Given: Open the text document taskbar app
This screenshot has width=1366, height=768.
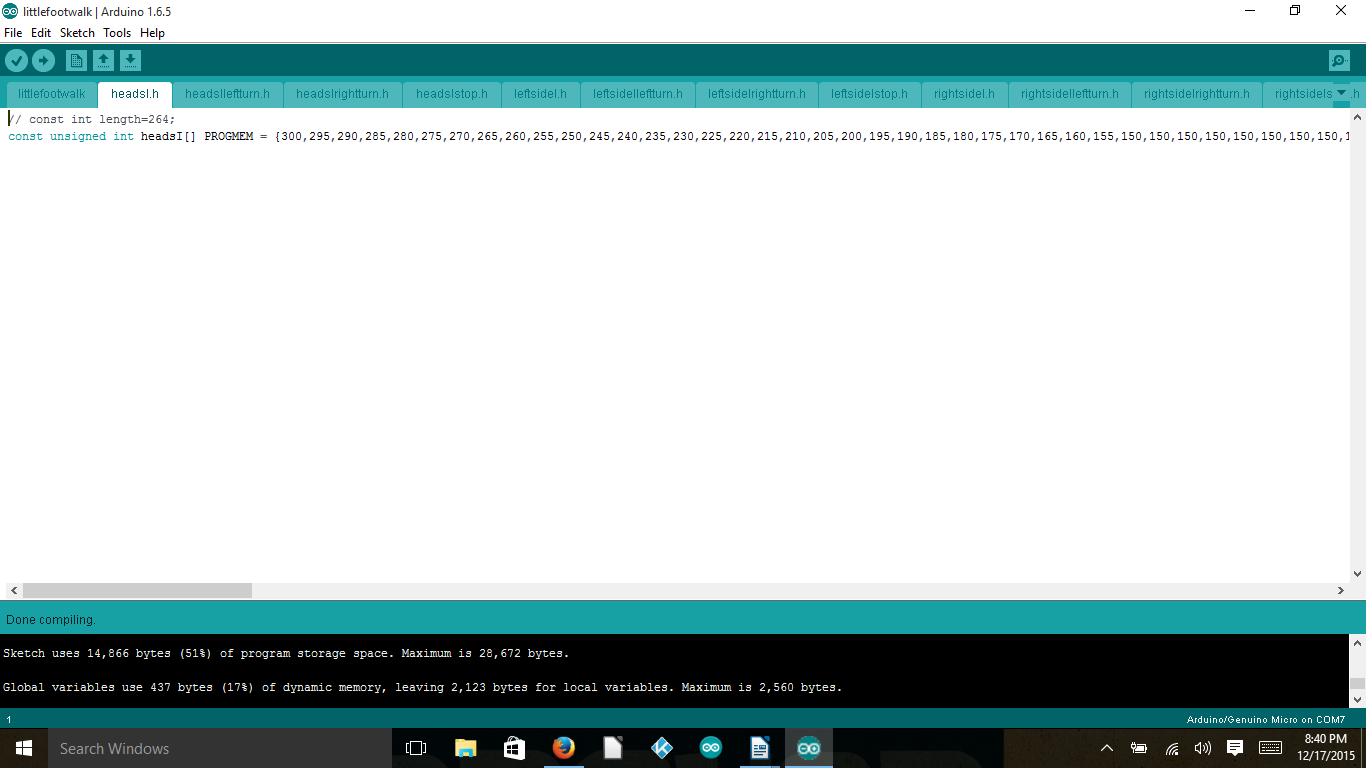Looking at the screenshot, I should pos(760,748).
